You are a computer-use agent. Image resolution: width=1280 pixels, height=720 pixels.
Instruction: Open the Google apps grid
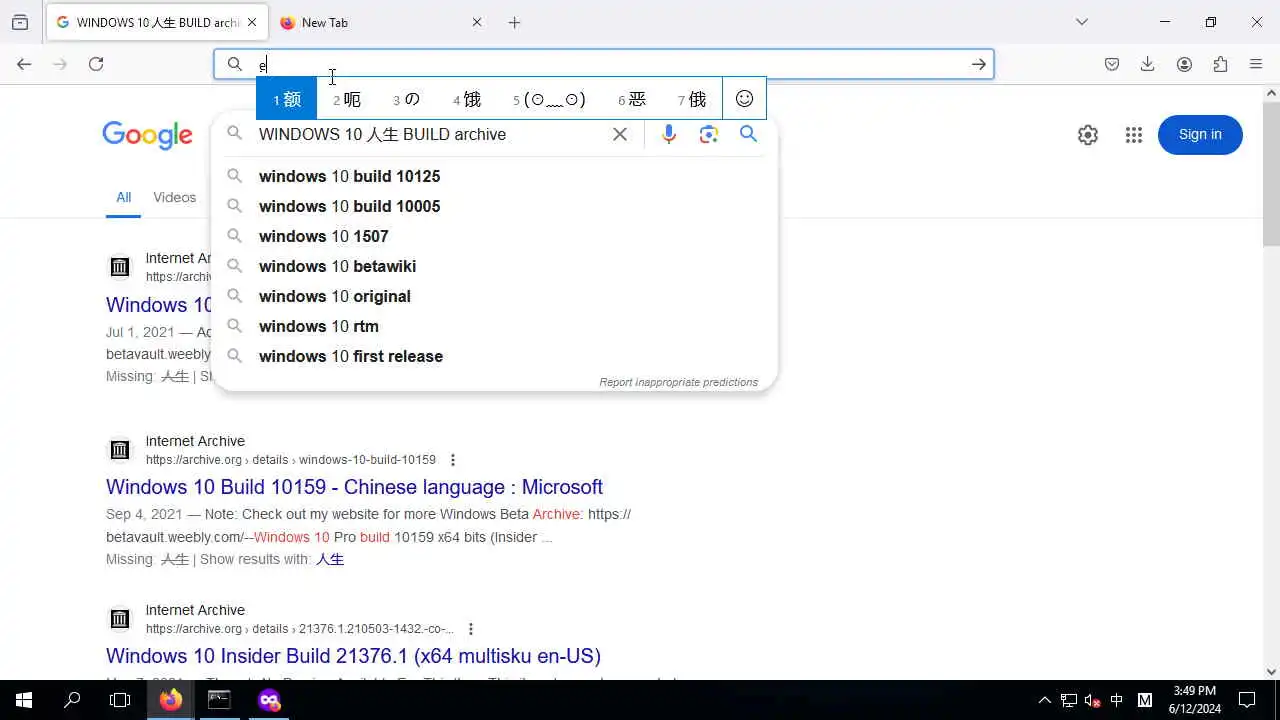(1133, 135)
